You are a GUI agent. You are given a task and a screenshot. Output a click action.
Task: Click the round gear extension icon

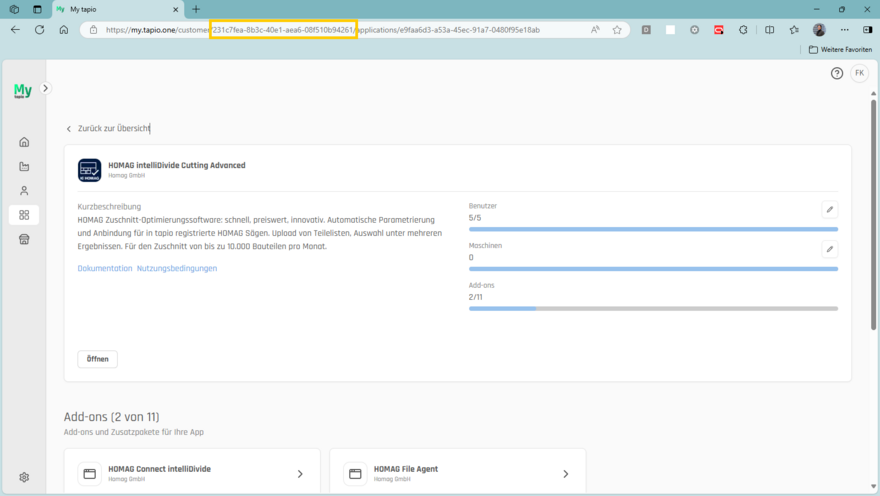coord(694,30)
